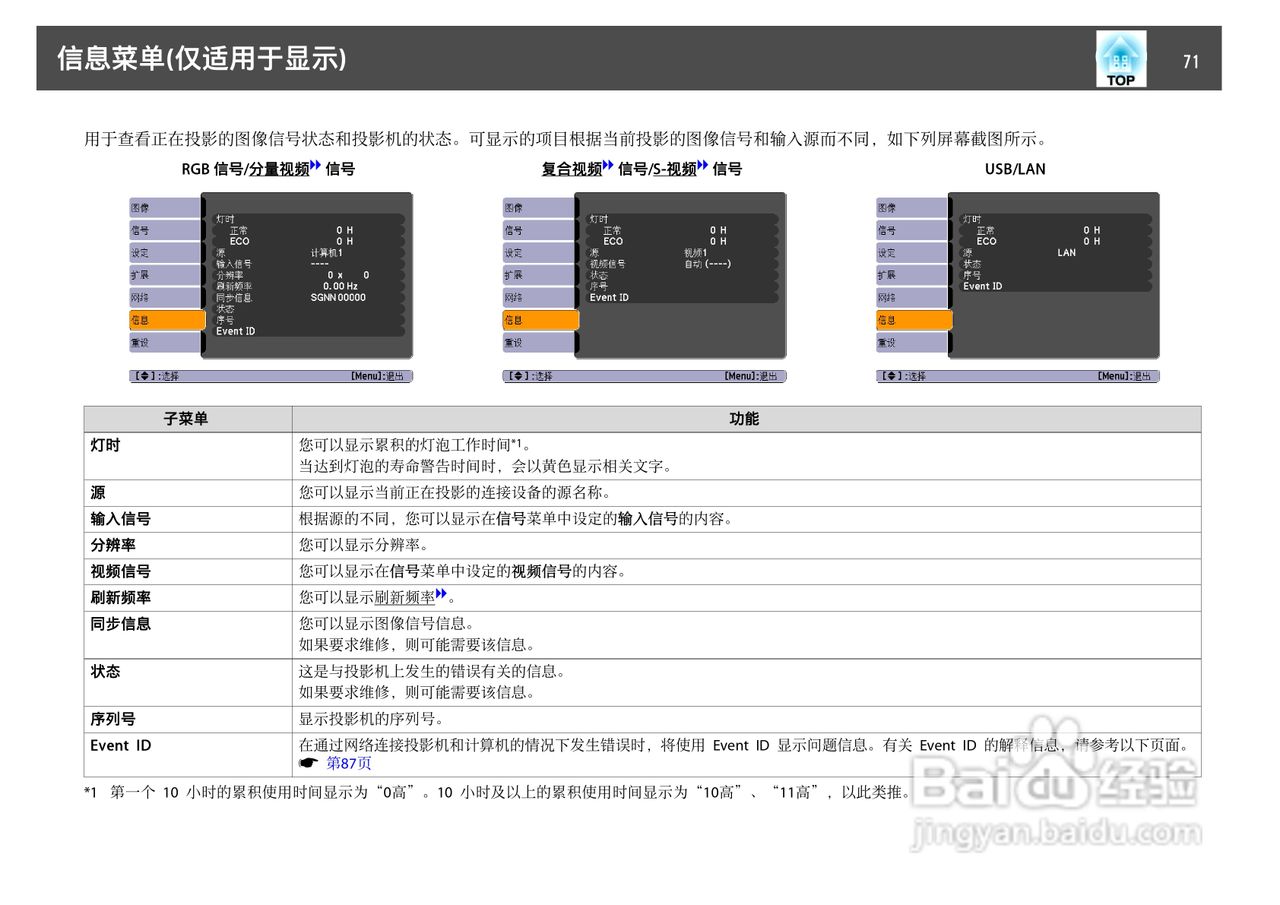Click glossary arrows after S-视频
The height and width of the screenshot is (905, 1280).
(703, 166)
